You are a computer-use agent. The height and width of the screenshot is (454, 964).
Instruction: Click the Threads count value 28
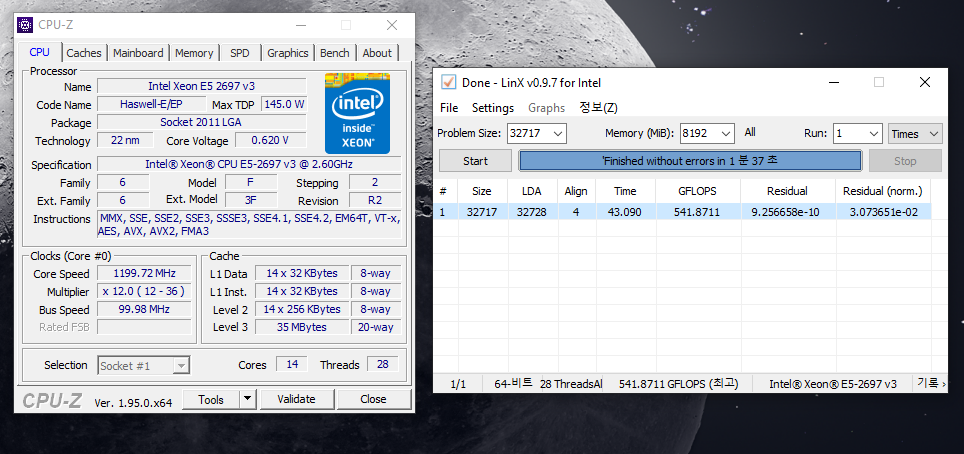(382, 364)
